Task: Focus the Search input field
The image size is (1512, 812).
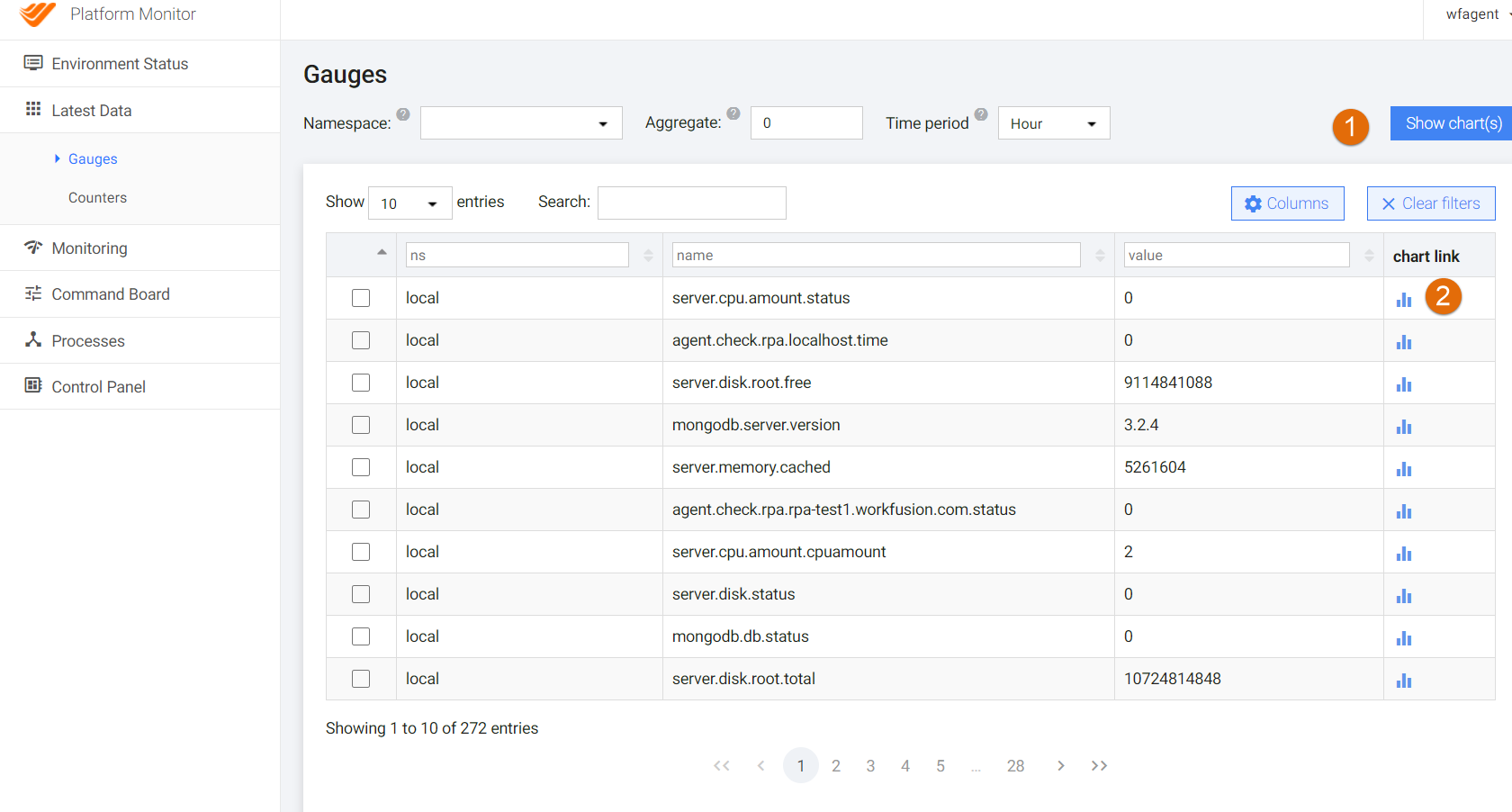Action: click(x=692, y=203)
